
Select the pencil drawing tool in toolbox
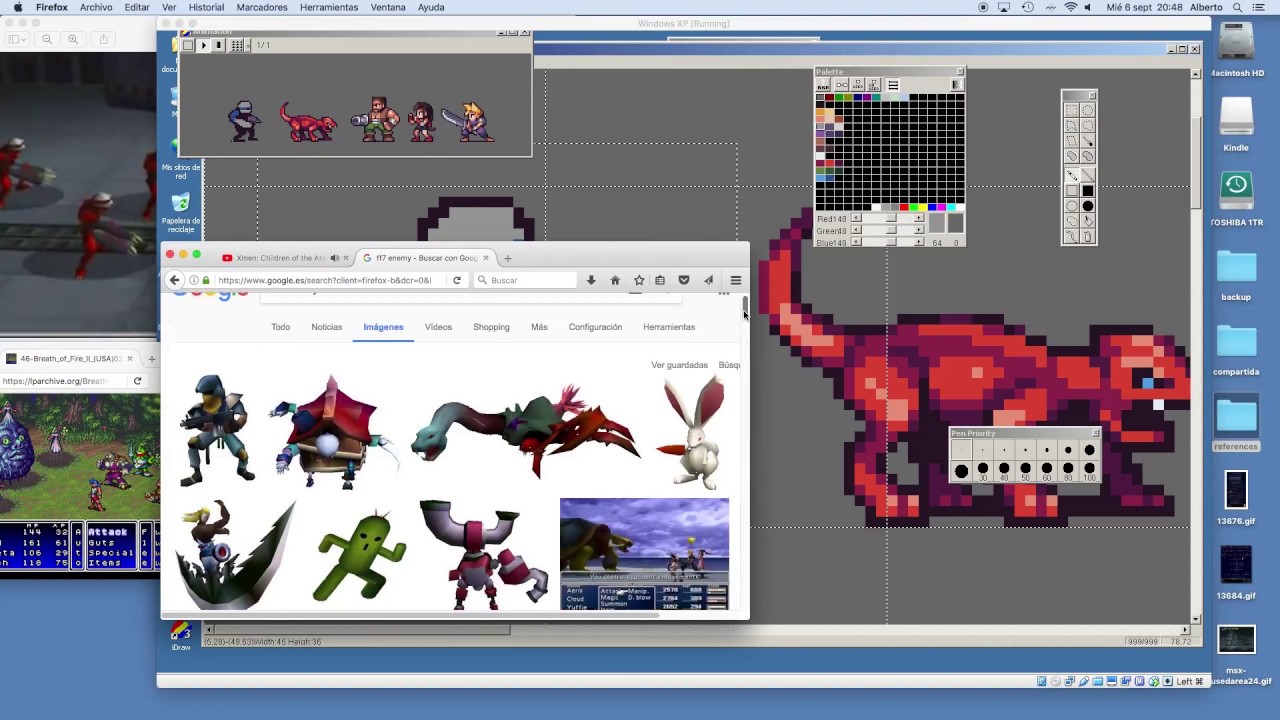tap(1071, 175)
